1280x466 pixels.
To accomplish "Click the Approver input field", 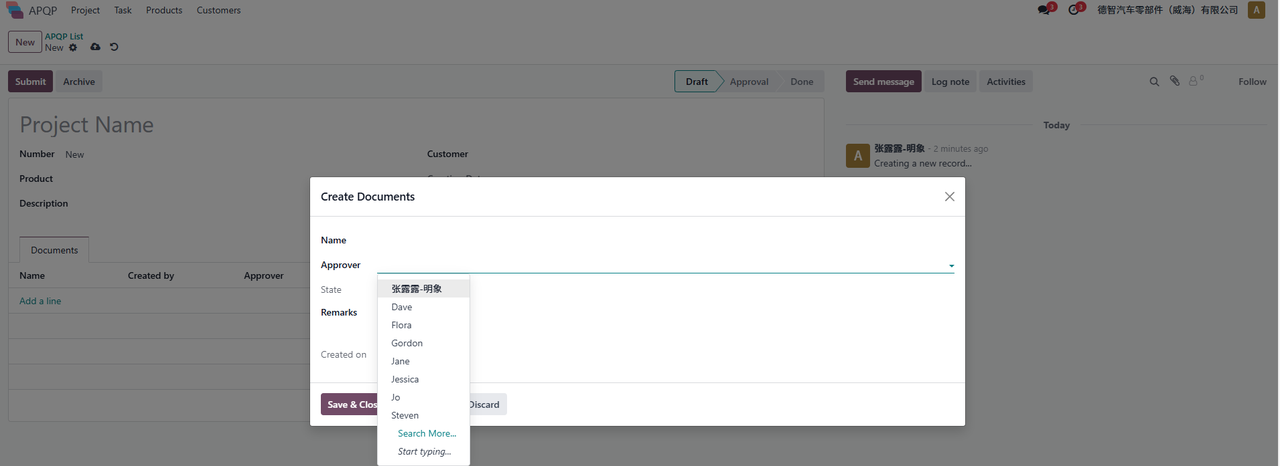I will click(660, 265).
